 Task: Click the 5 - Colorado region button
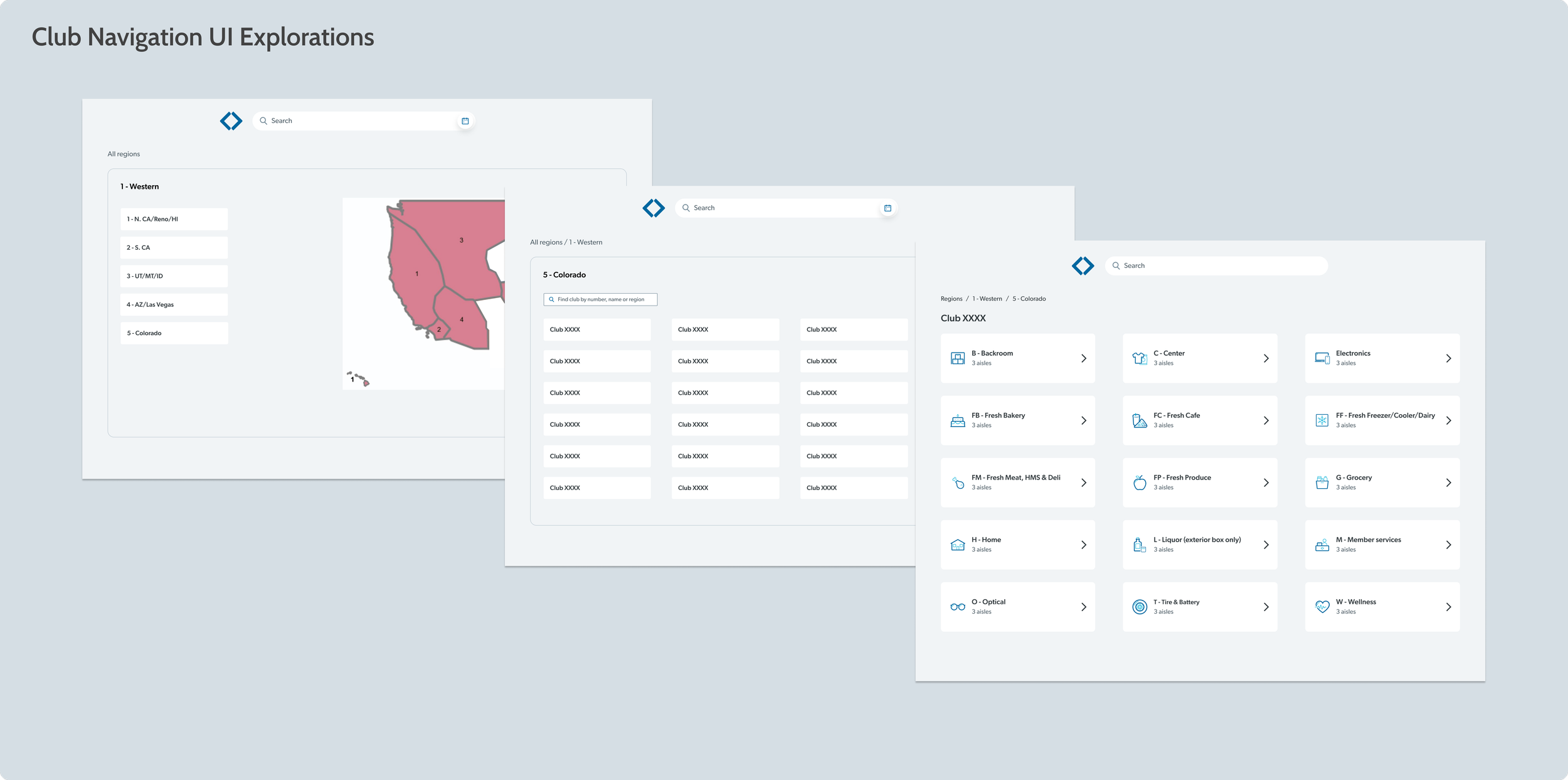pos(174,333)
